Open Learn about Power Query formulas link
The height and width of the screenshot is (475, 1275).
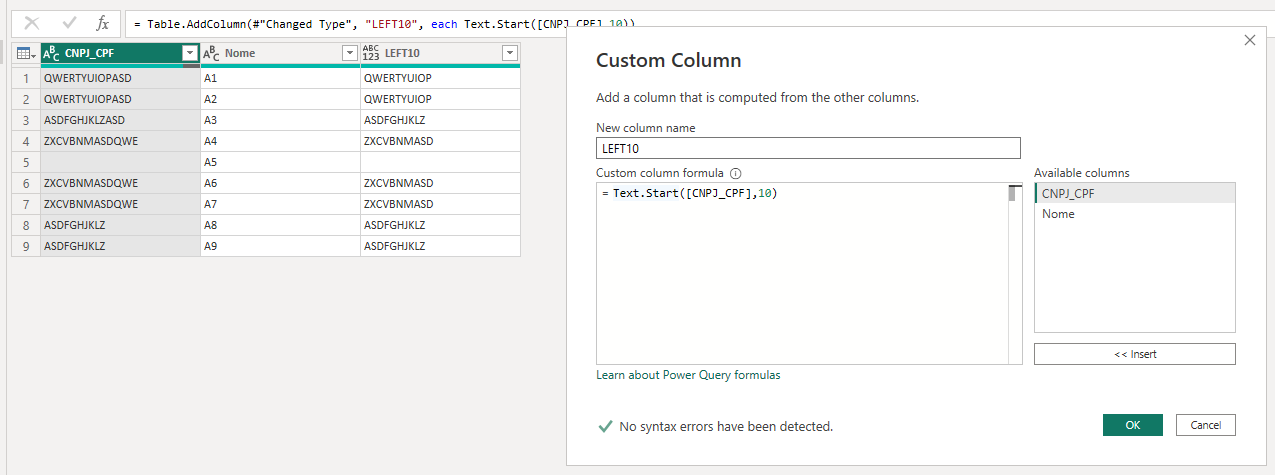tap(688, 375)
